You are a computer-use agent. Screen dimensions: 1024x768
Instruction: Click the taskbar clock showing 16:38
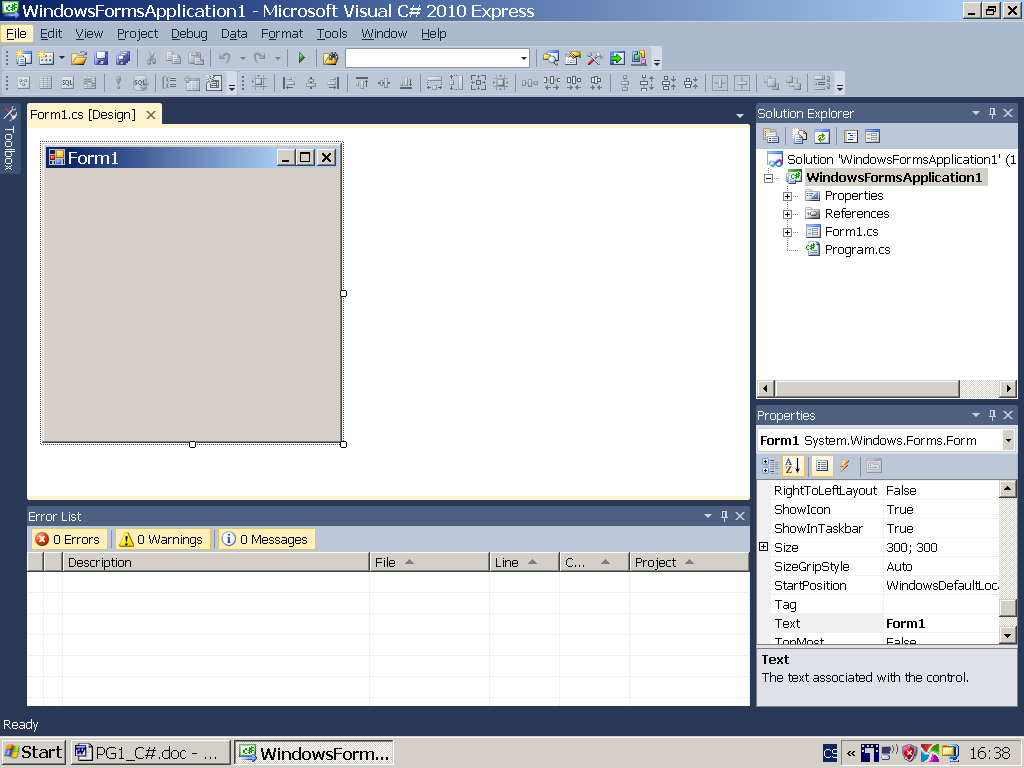point(990,753)
